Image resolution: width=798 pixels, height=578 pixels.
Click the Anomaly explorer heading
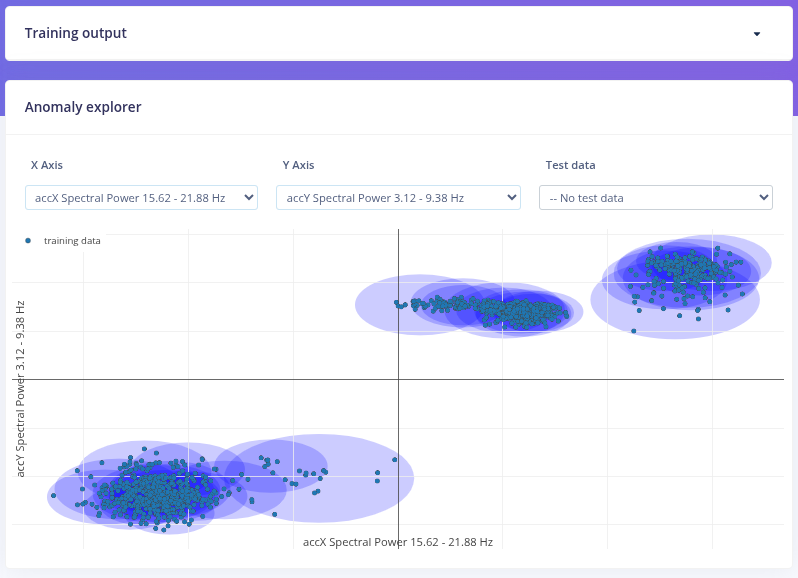click(83, 107)
